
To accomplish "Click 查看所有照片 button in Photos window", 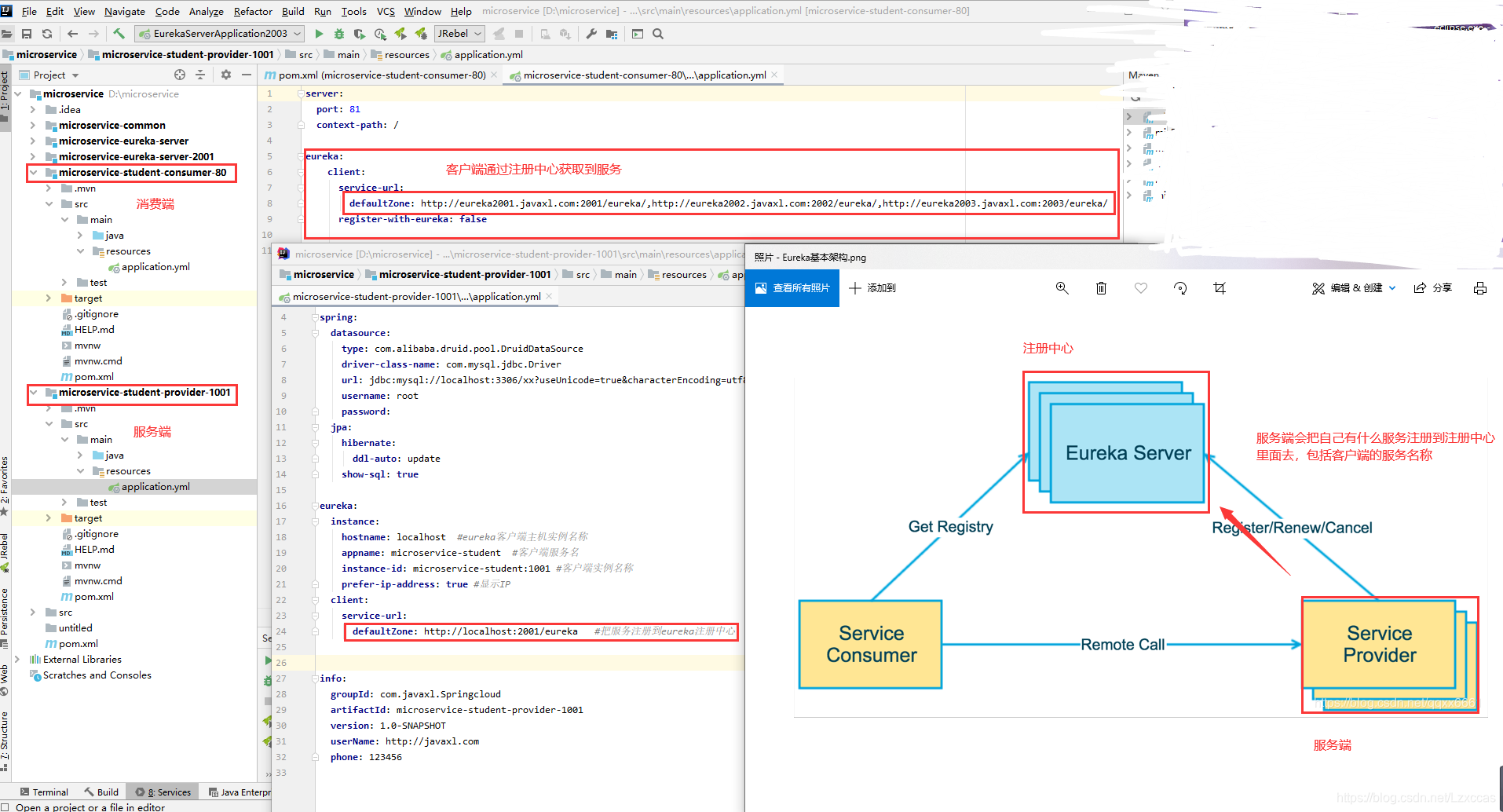I will click(792, 288).
